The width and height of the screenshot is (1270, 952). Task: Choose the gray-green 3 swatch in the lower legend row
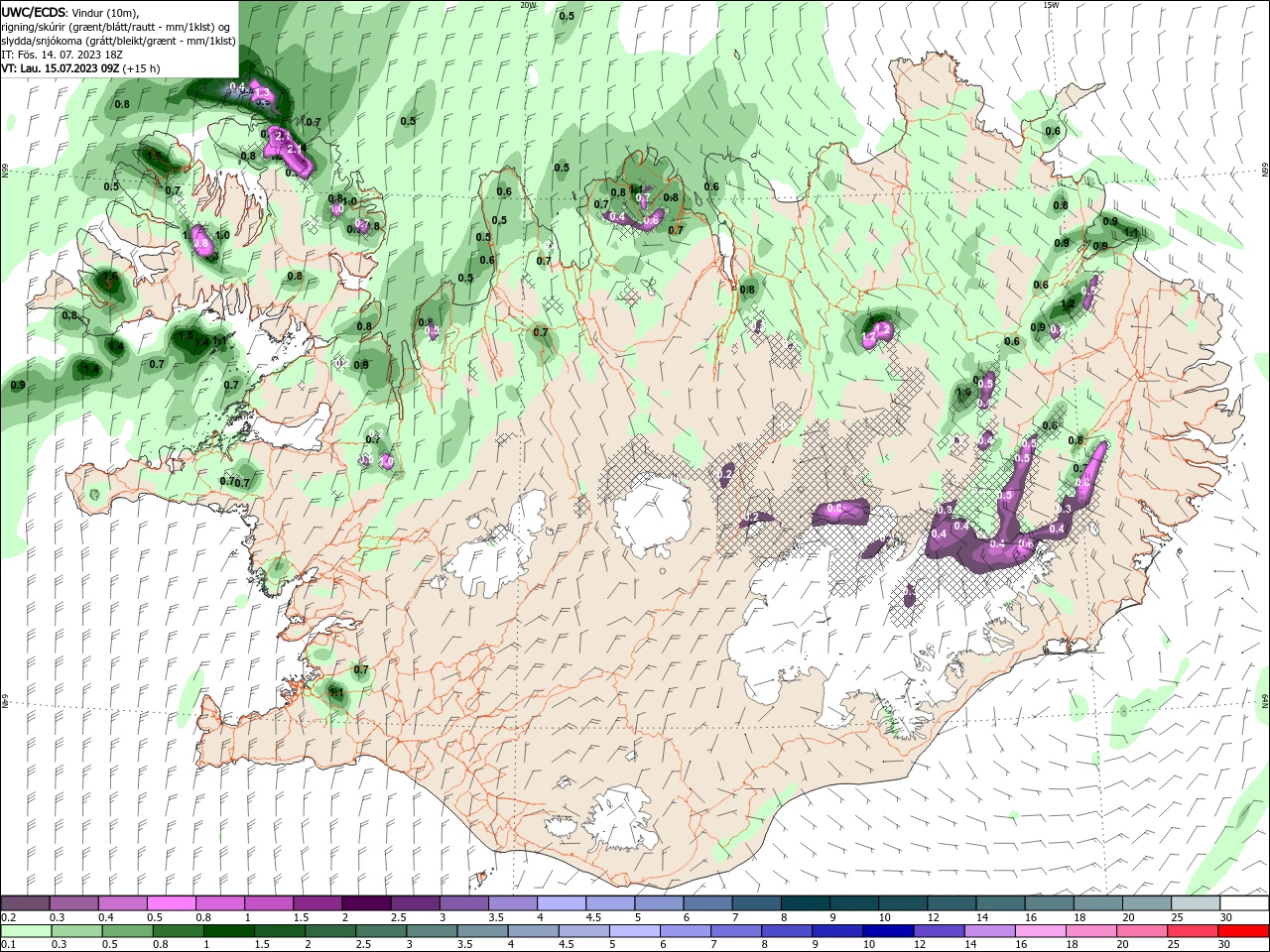click(x=432, y=932)
